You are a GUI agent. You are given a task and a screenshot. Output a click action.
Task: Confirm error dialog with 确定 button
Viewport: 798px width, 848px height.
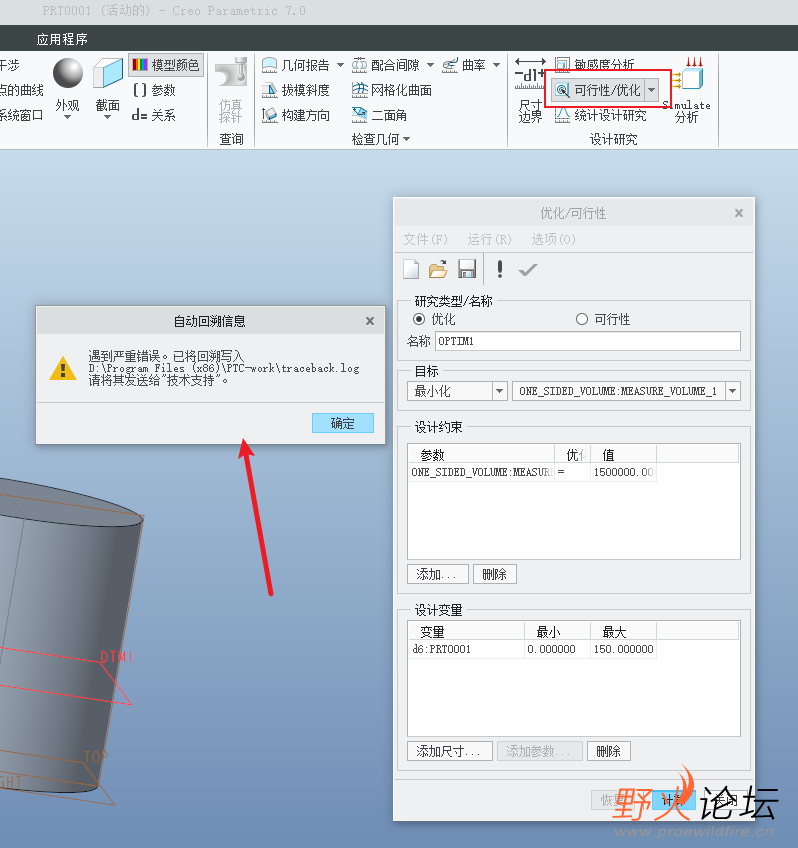[x=343, y=423]
